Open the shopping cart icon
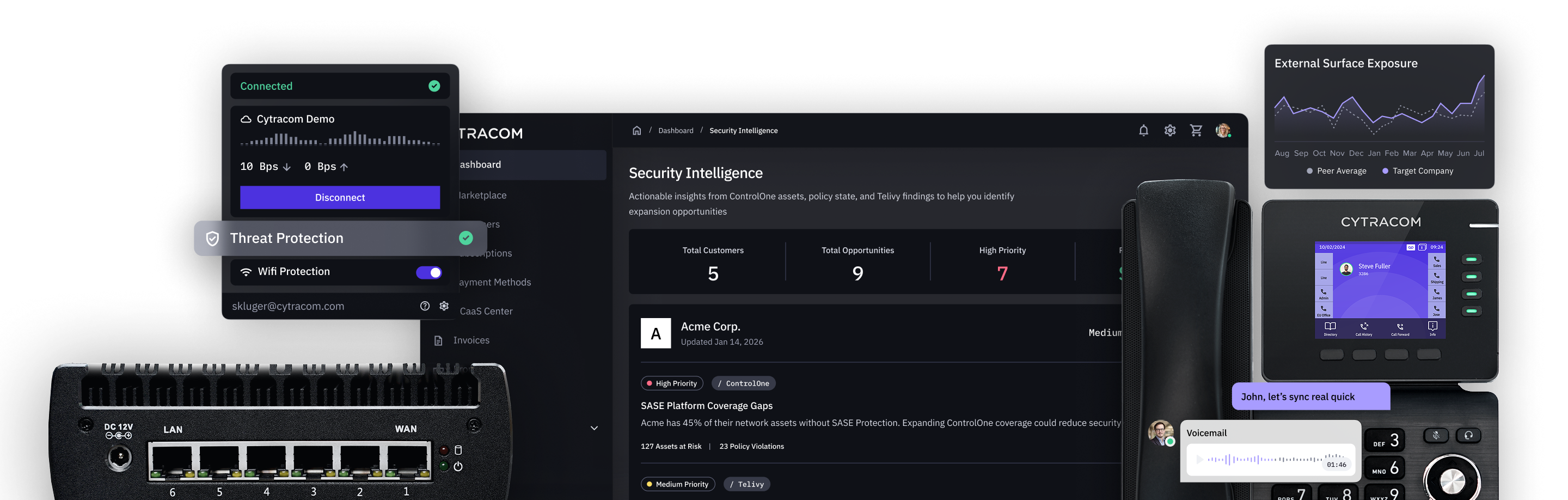The width and height of the screenshot is (1568, 500). [1196, 130]
